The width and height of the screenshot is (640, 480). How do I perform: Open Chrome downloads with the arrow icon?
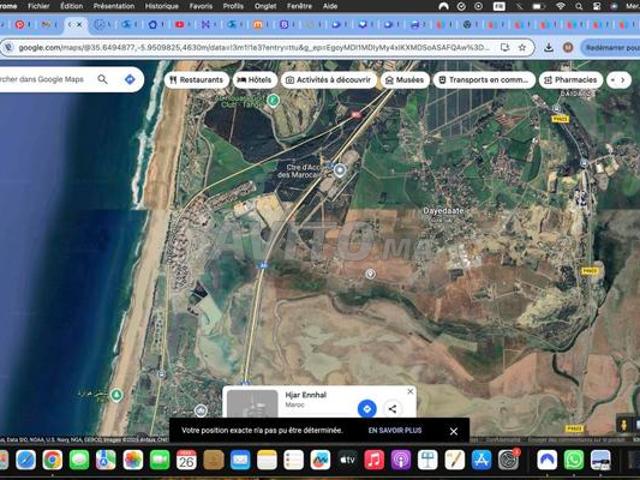(x=549, y=48)
